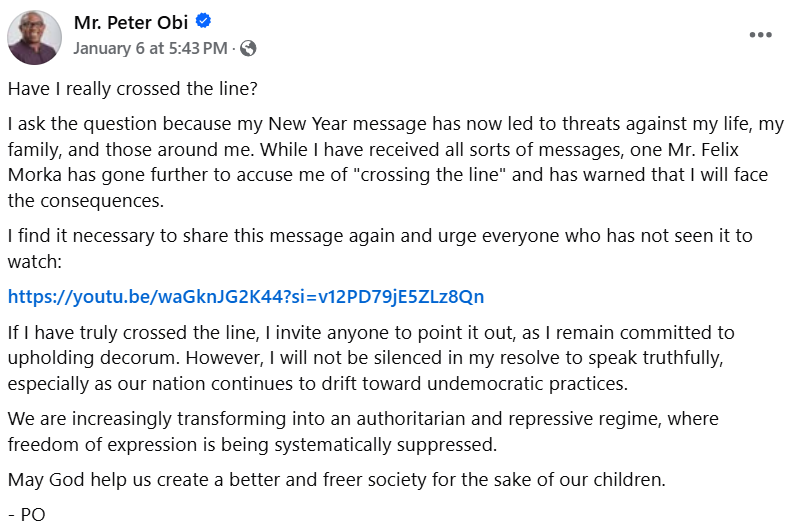Visit the Mr. Peter Obi profile name
Image resolution: width=790 pixels, height=526 pixels.
pos(131,22)
